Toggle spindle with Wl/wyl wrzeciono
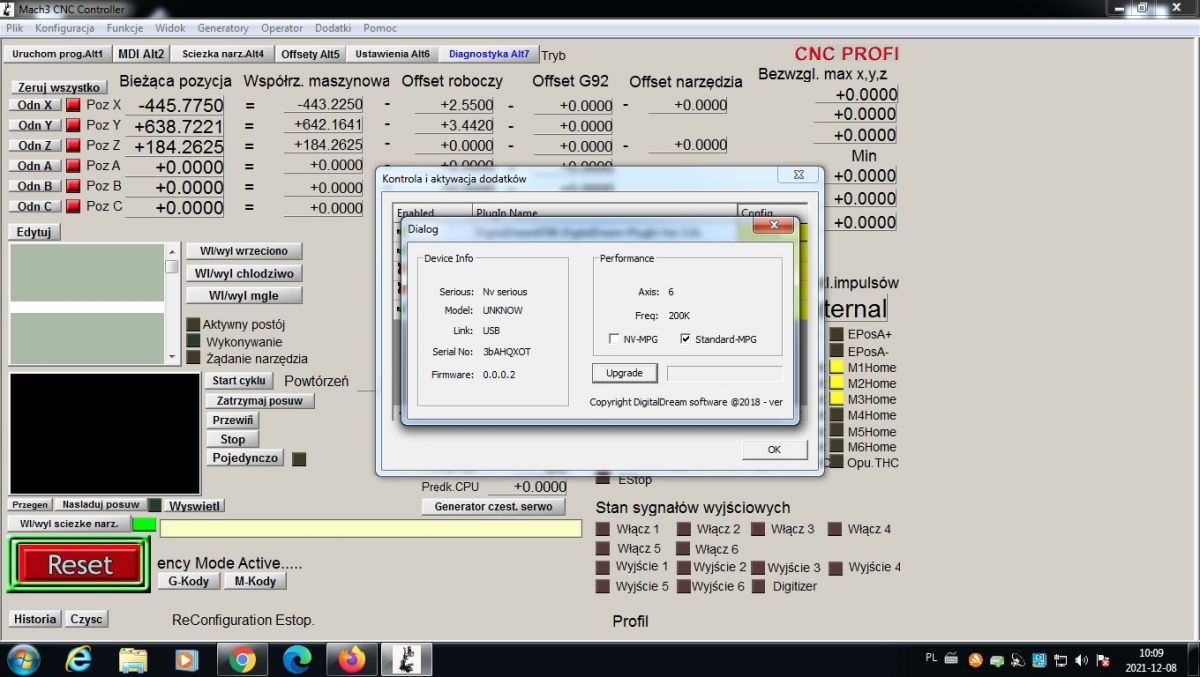The width and height of the screenshot is (1200, 677). 244,252
